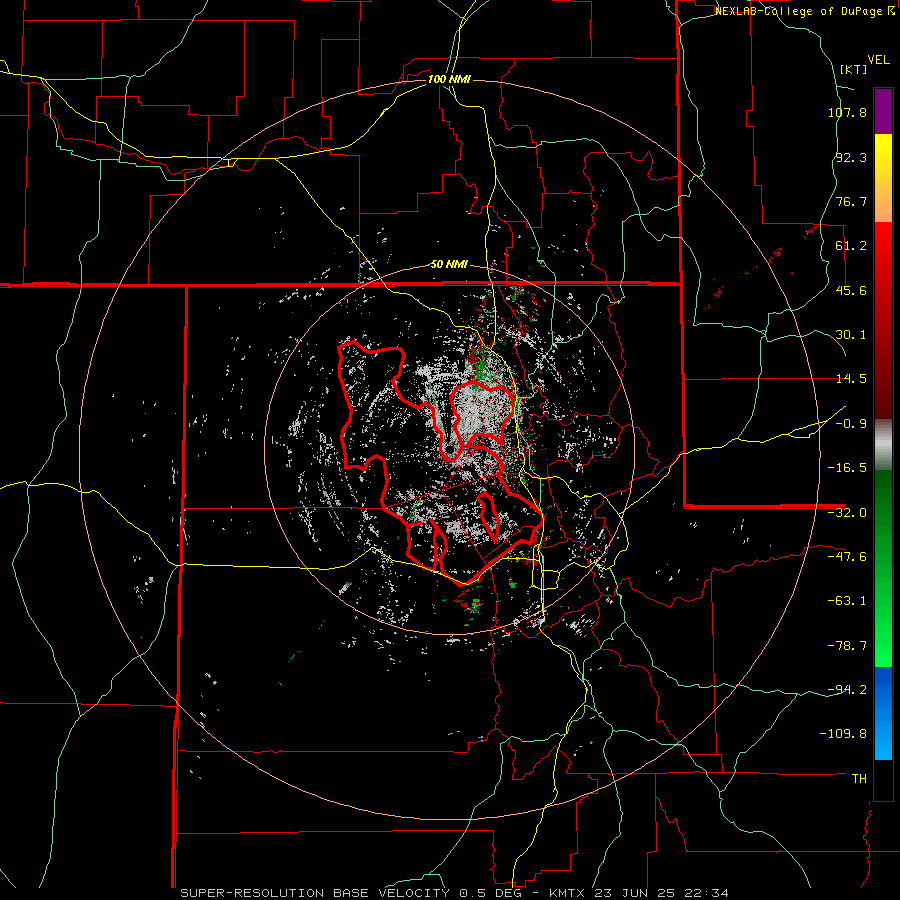Click the -94.2 value on velocity scale
Viewport: 900px width, 900px height.
coord(847,690)
